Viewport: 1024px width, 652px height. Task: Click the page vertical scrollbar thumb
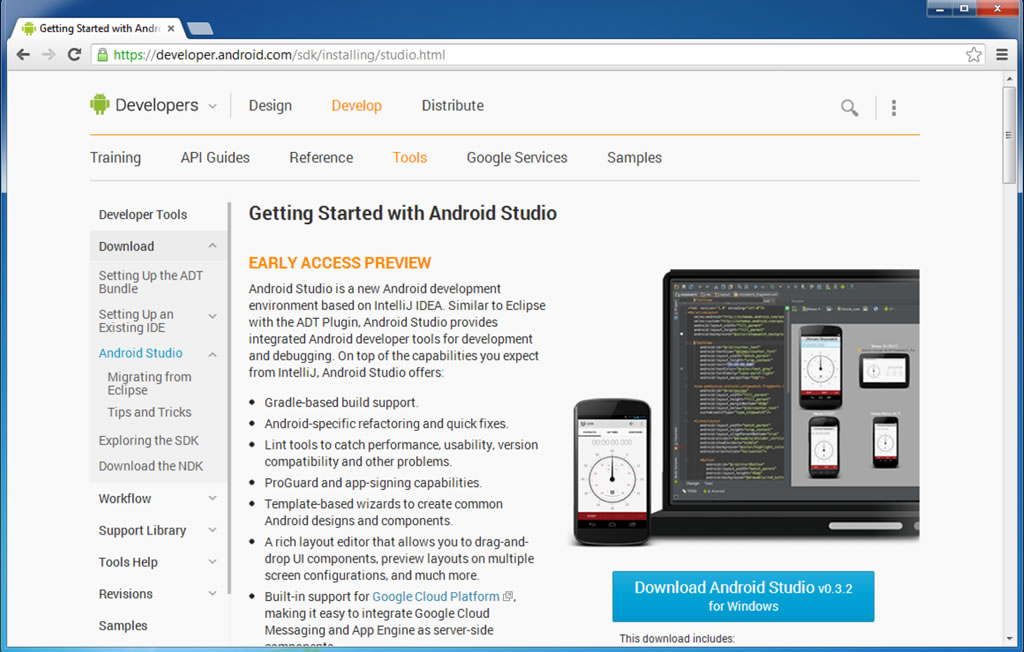1009,135
